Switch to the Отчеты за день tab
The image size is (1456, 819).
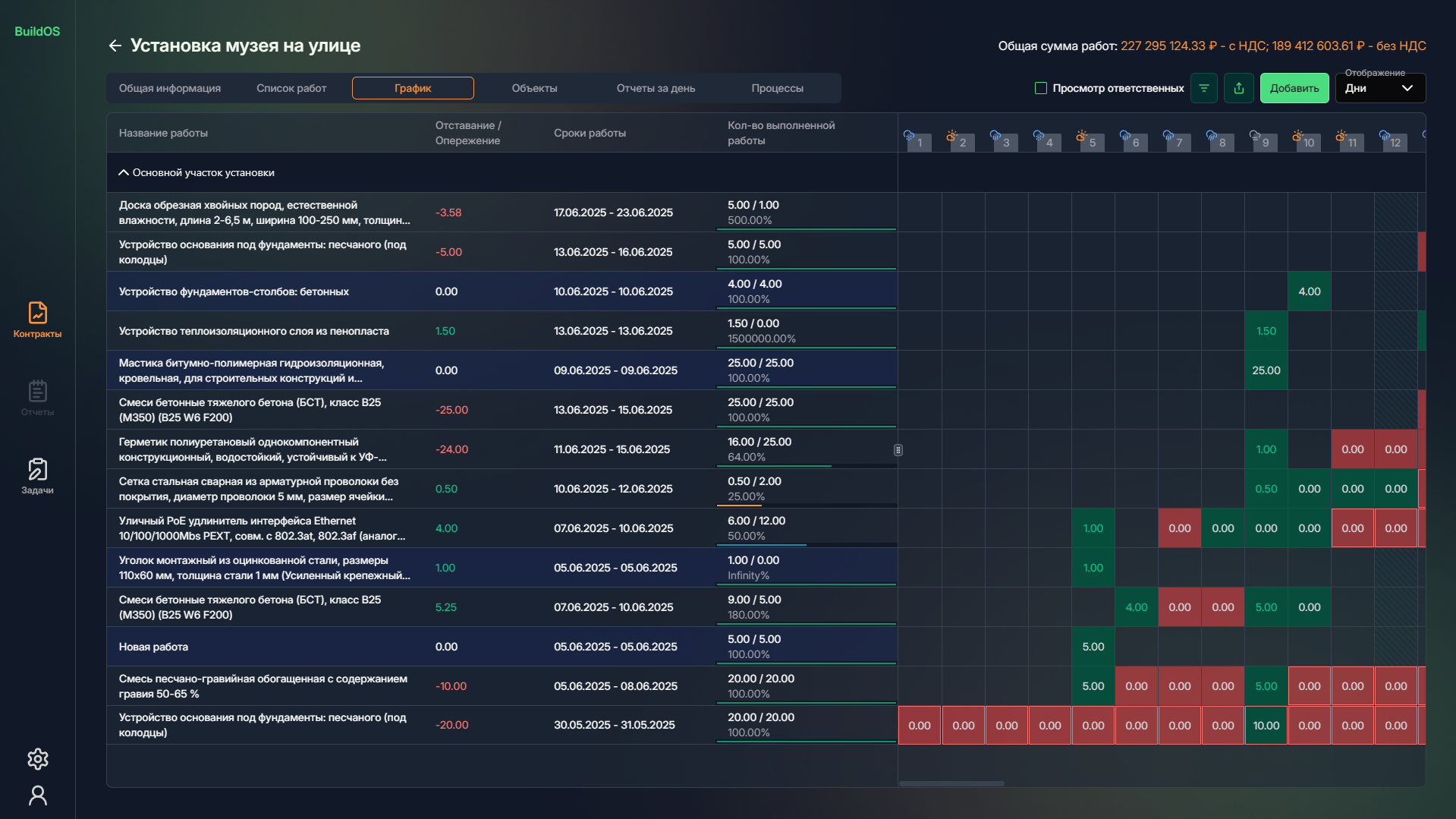pyautogui.click(x=656, y=88)
